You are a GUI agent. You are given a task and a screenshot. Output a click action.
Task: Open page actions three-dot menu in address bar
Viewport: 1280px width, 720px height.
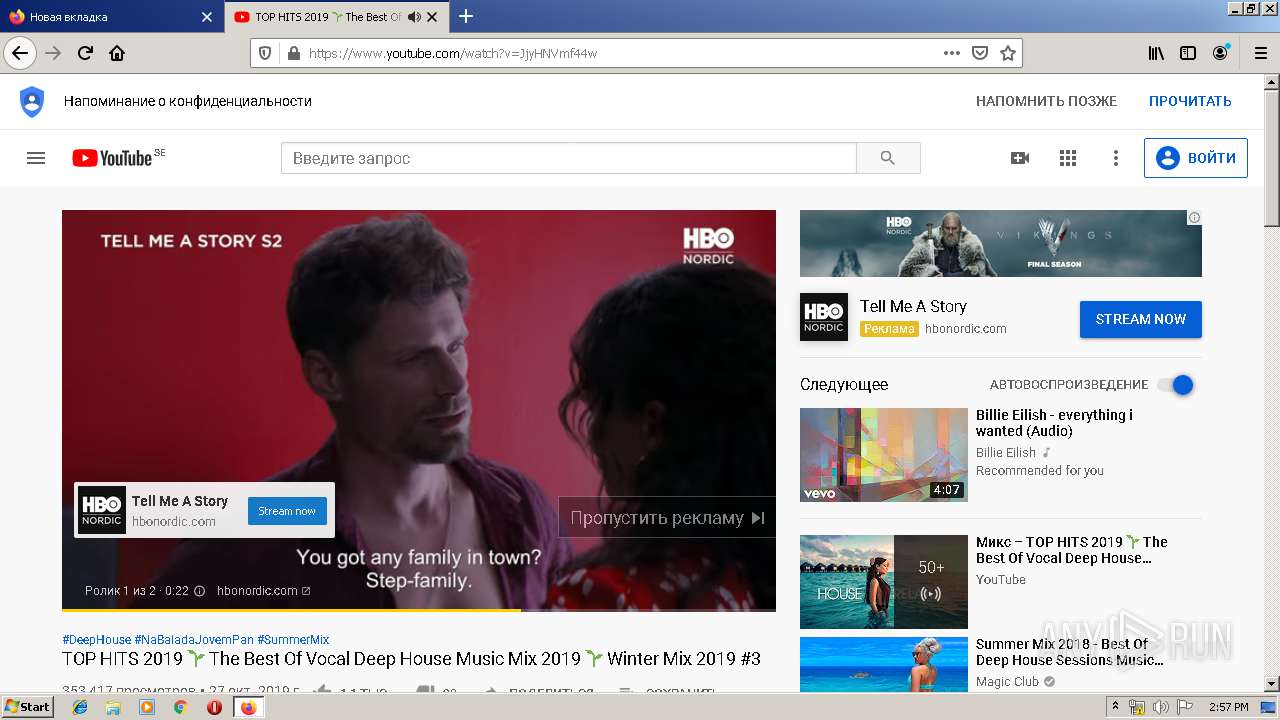point(952,53)
